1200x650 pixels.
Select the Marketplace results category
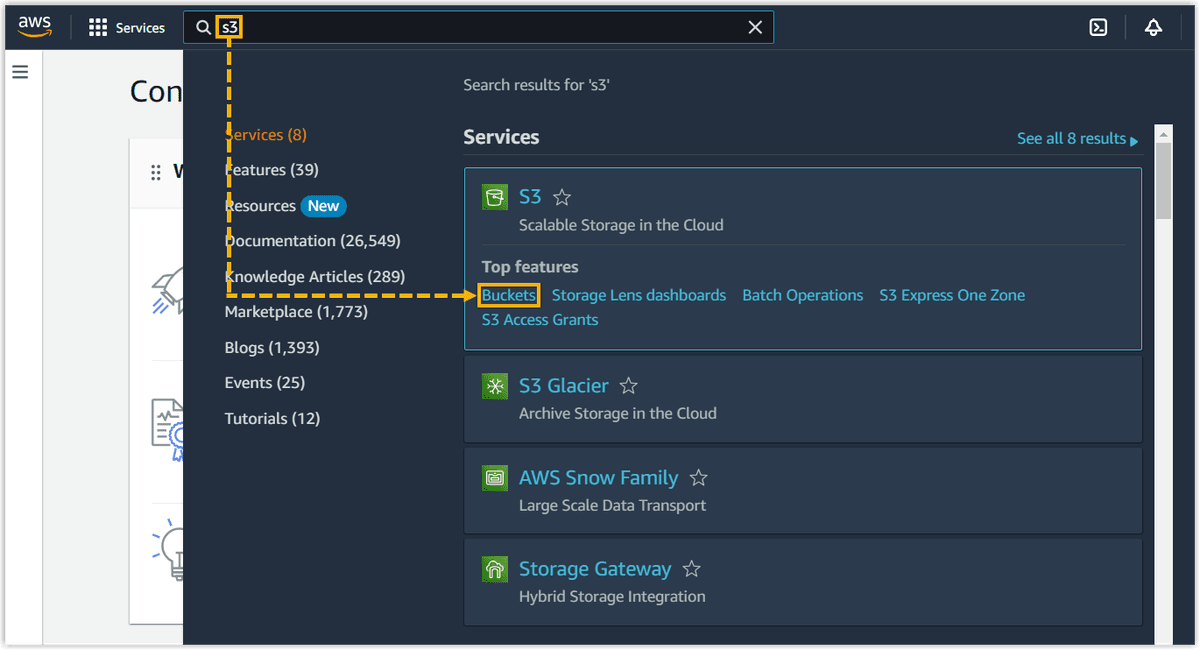(296, 311)
